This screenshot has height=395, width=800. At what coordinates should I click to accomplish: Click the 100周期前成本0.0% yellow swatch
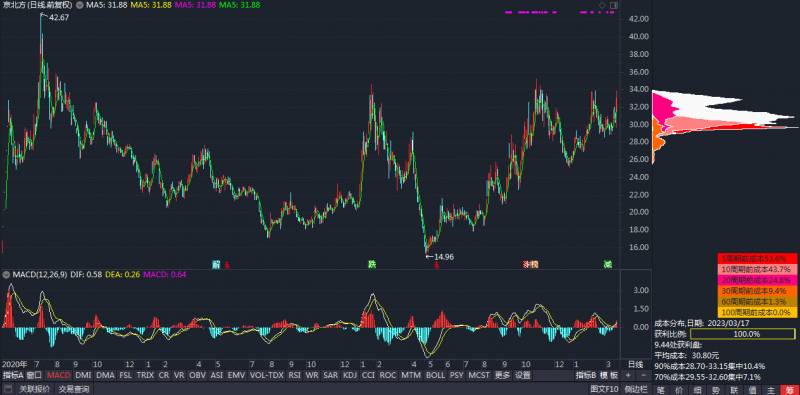(x=758, y=313)
